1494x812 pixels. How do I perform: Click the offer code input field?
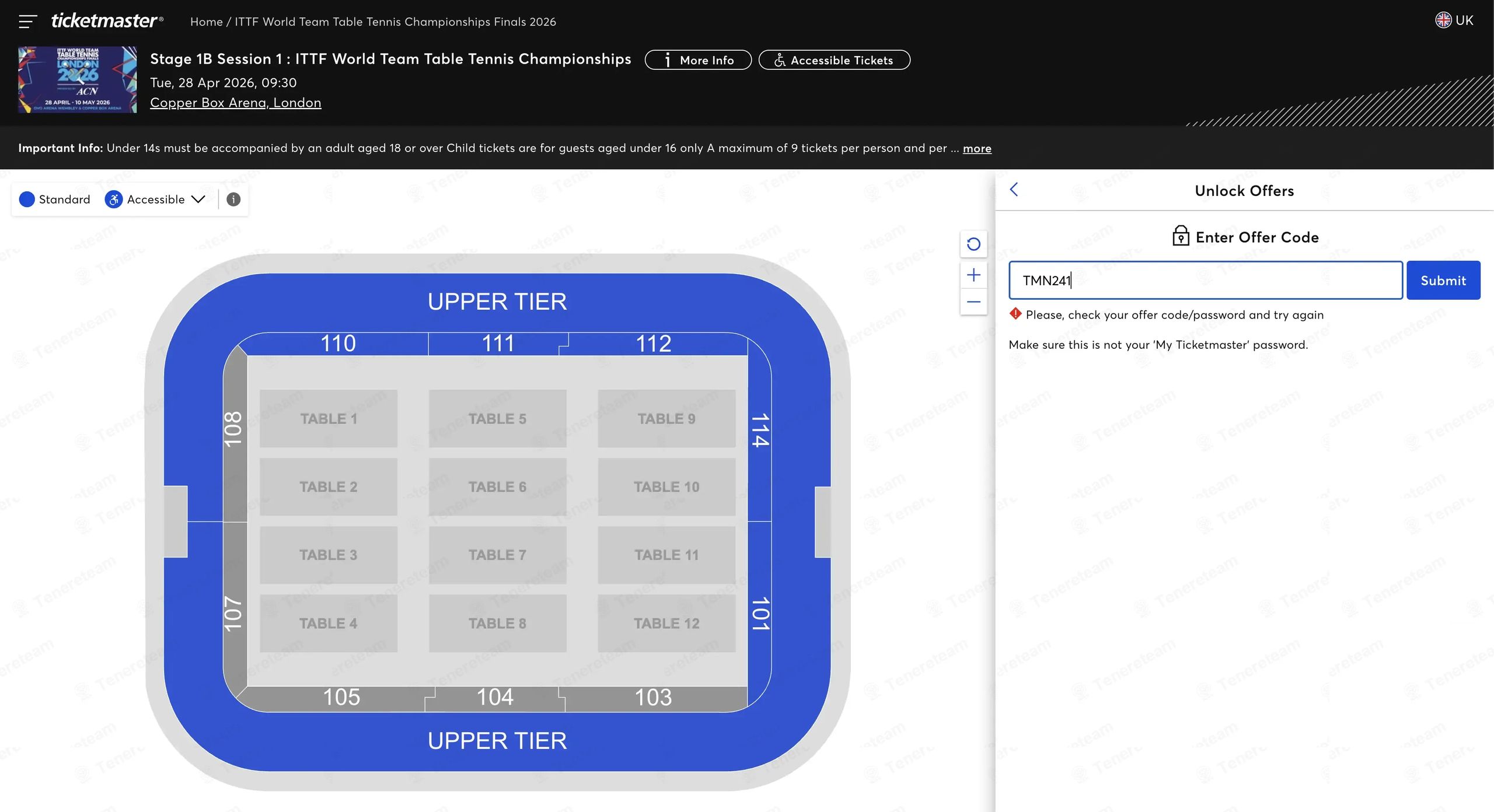(1206, 281)
